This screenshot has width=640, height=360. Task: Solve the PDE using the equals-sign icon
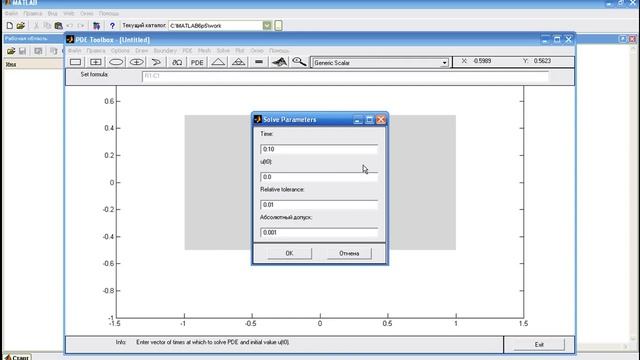tap(259, 62)
